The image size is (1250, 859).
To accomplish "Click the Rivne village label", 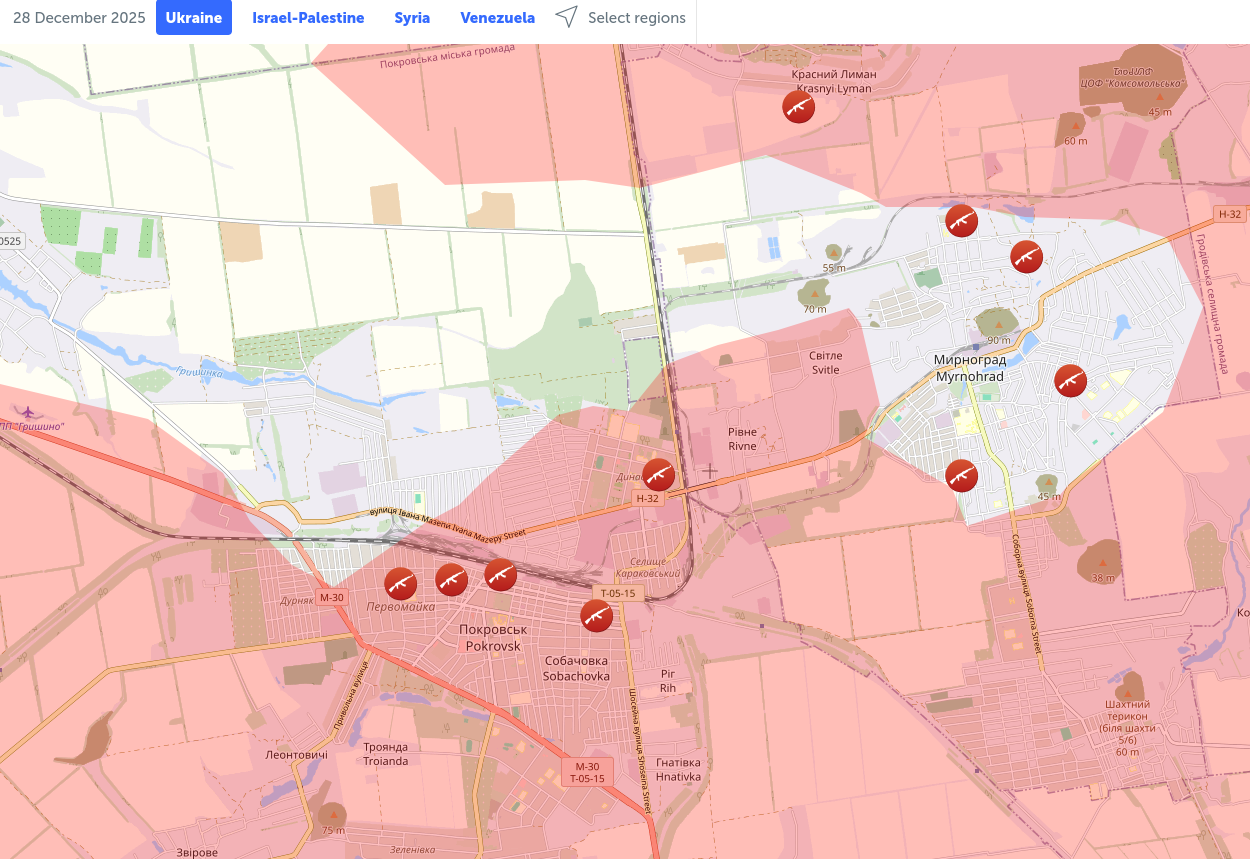I will 743,439.
